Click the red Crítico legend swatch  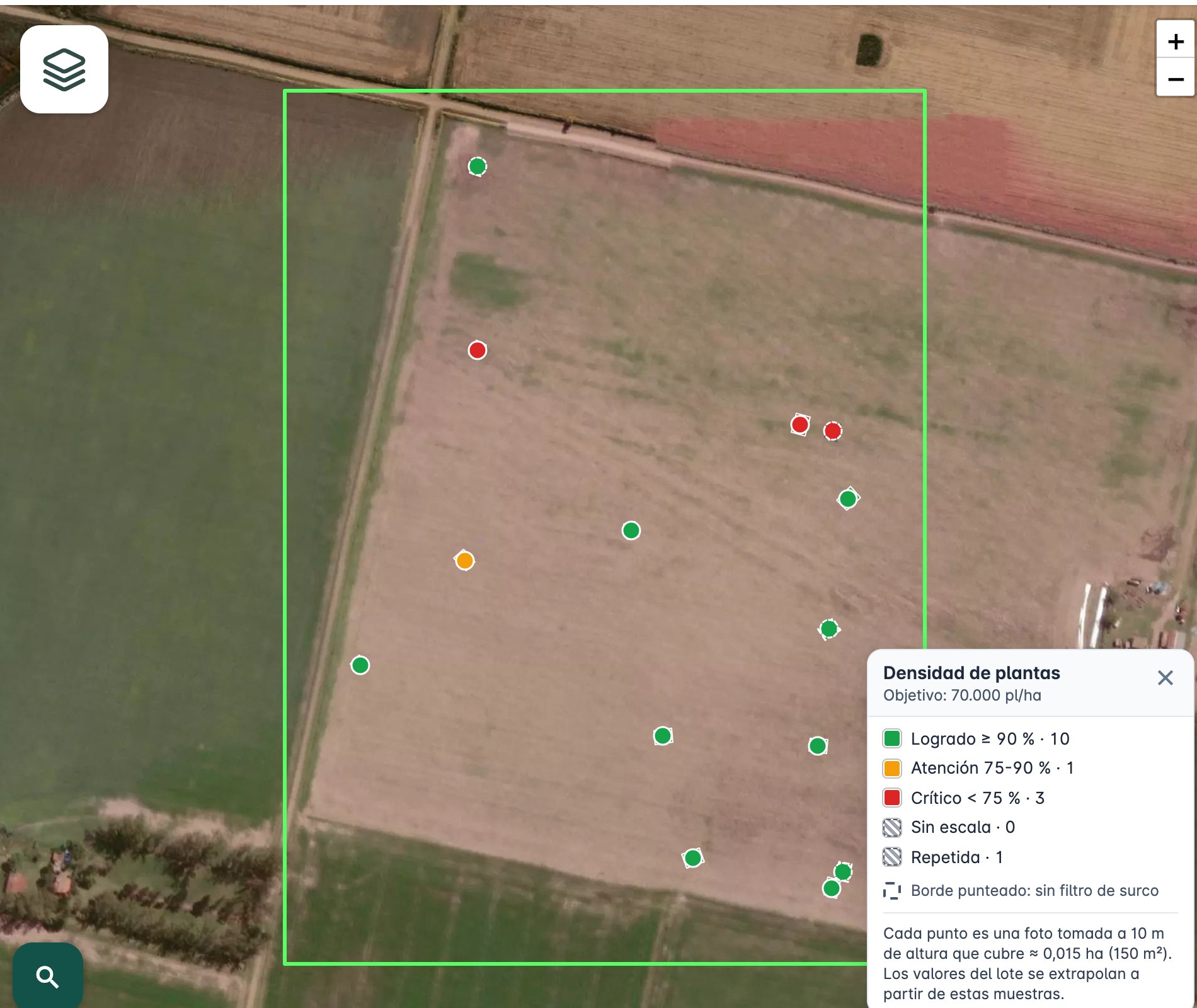click(892, 798)
